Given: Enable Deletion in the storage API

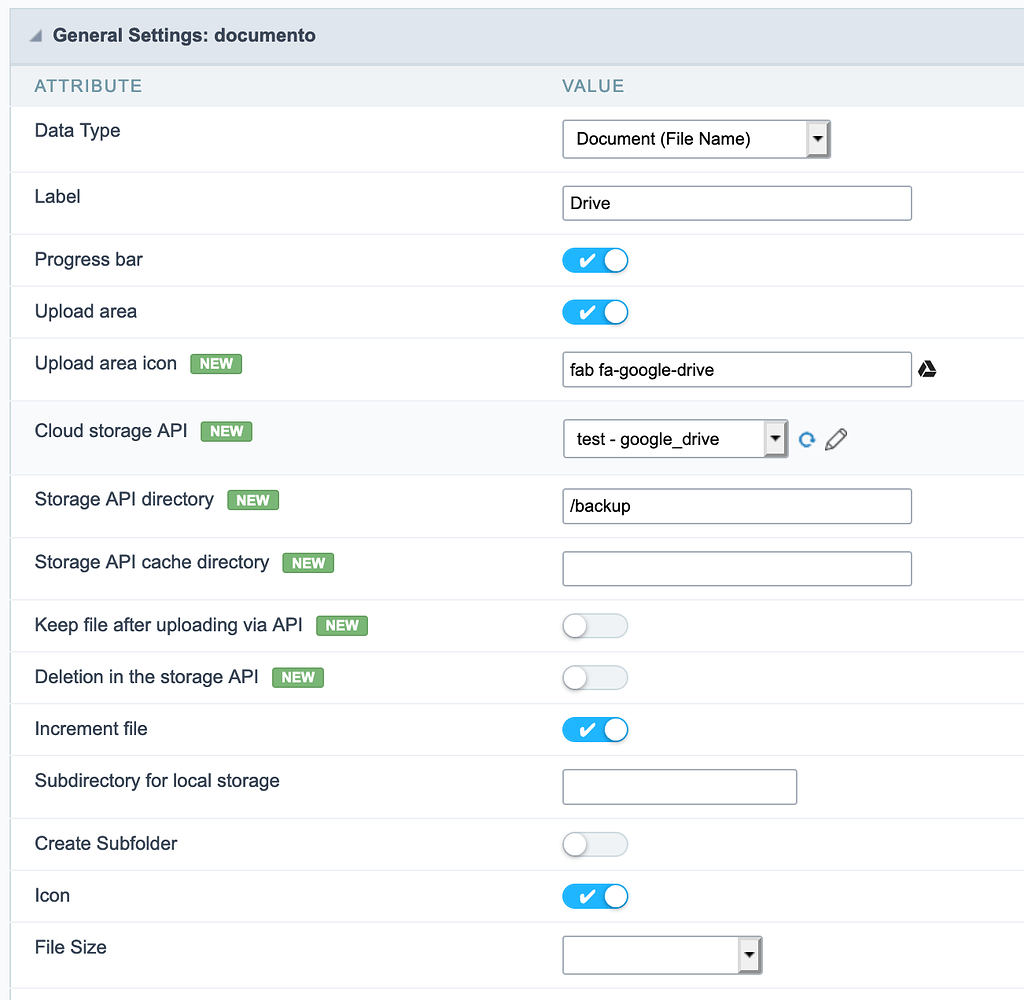Looking at the screenshot, I should pos(595,678).
